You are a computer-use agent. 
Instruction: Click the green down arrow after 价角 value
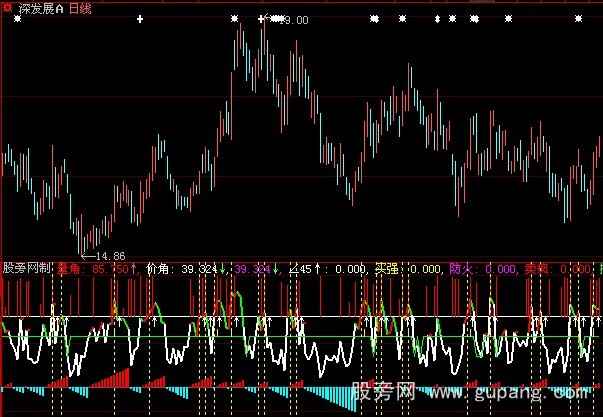222,268
